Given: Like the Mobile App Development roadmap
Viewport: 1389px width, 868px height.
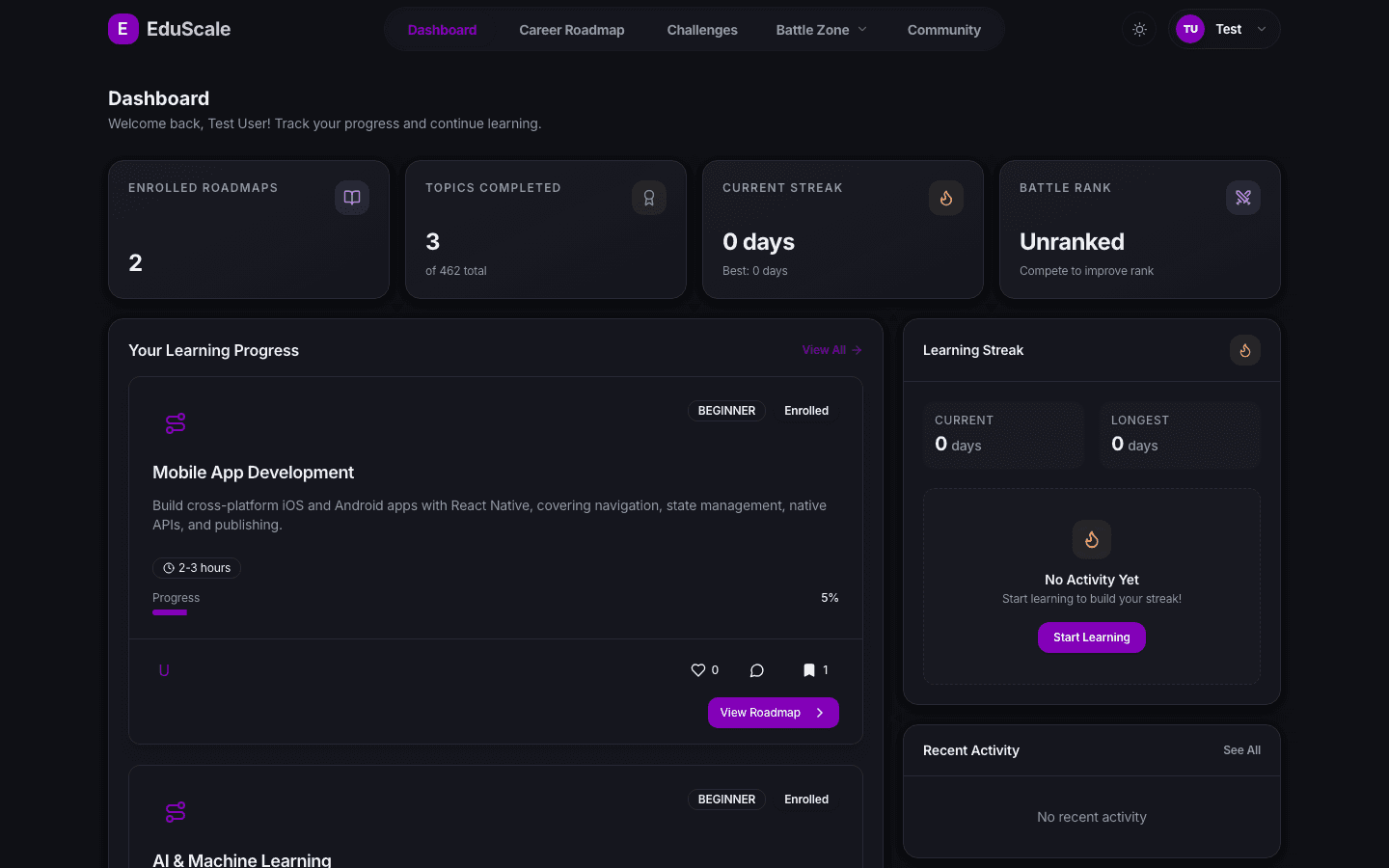Looking at the screenshot, I should click(x=698, y=670).
